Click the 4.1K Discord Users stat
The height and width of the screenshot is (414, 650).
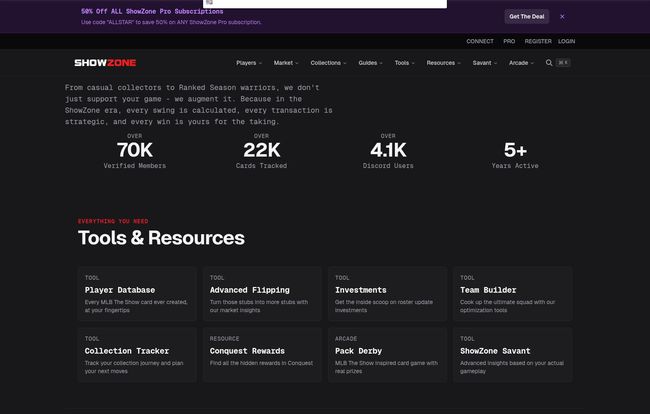point(388,152)
